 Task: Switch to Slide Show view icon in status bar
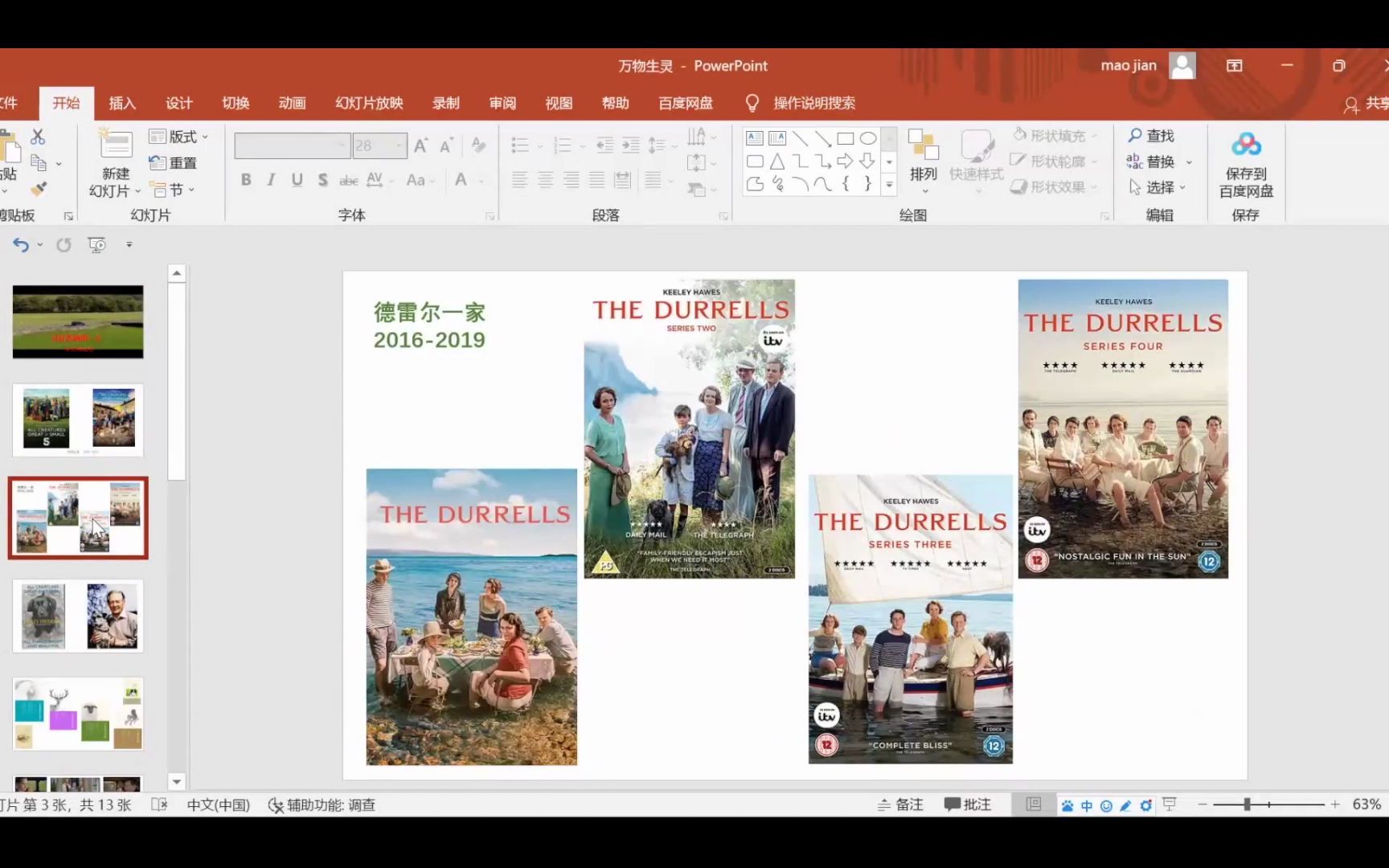click(1170, 805)
